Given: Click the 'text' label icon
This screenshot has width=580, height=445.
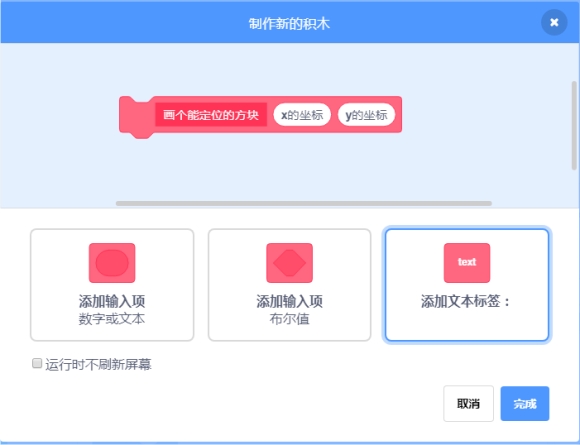Looking at the screenshot, I should point(467,263).
